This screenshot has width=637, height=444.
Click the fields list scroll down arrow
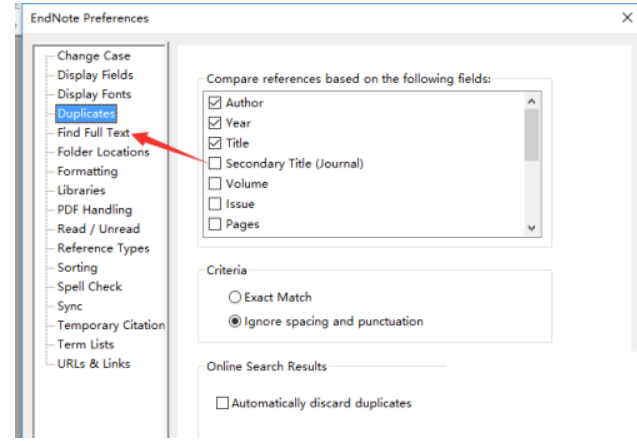click(x=531, y=228)
